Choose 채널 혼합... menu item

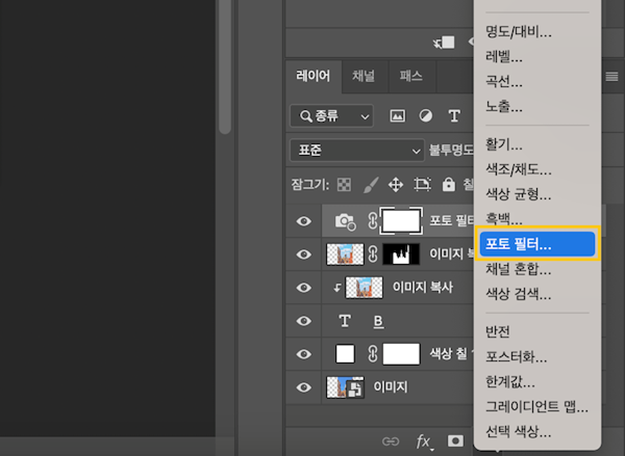[x=518, y=269]
